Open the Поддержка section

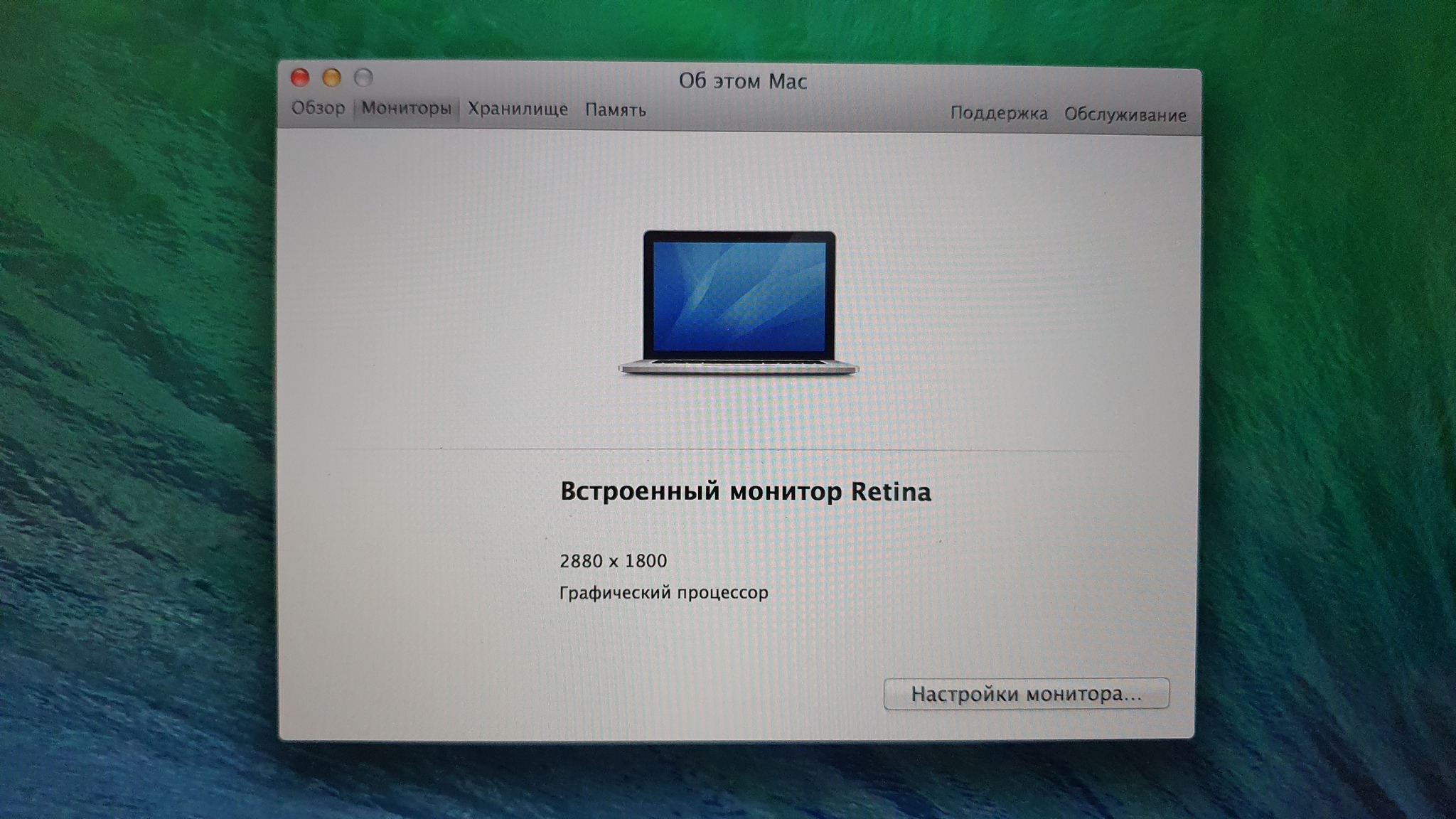[999, 114]
